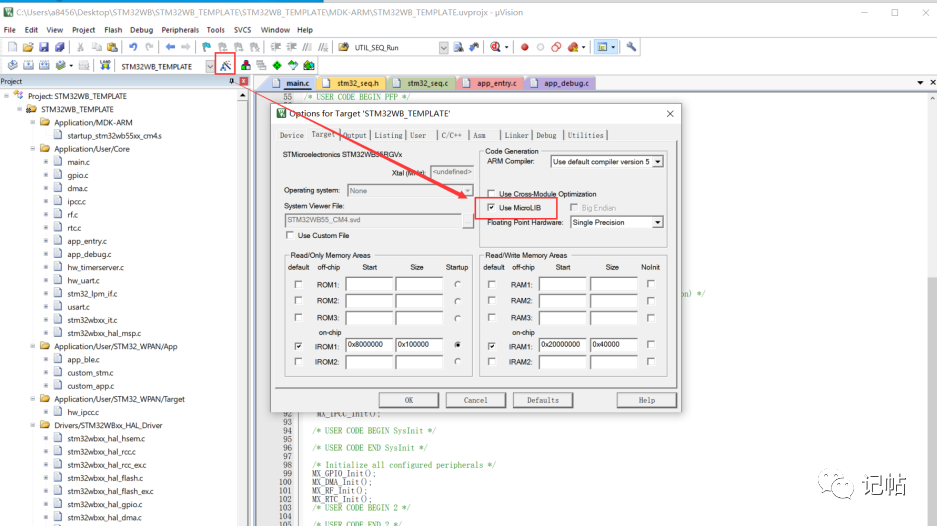Click the Find in Files icon left of UTIL_SEQ_Run
This screenshot has width=937, height=526.
tap(344, 47)
